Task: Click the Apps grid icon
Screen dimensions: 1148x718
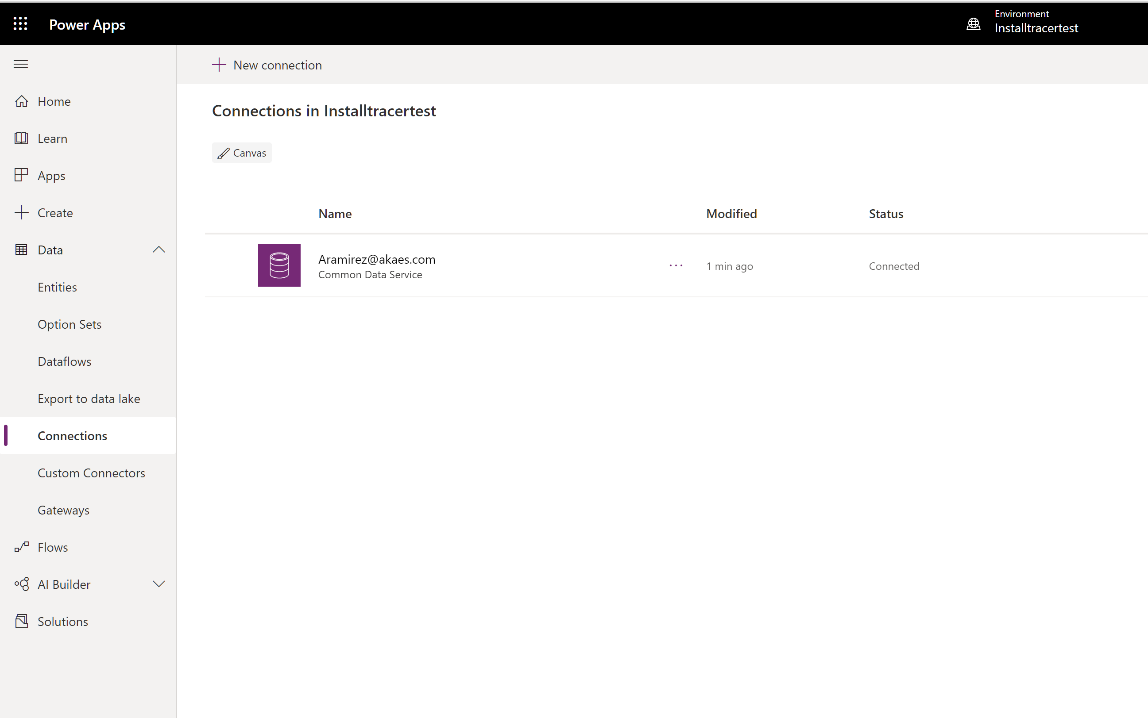Action: coord(22,175)
